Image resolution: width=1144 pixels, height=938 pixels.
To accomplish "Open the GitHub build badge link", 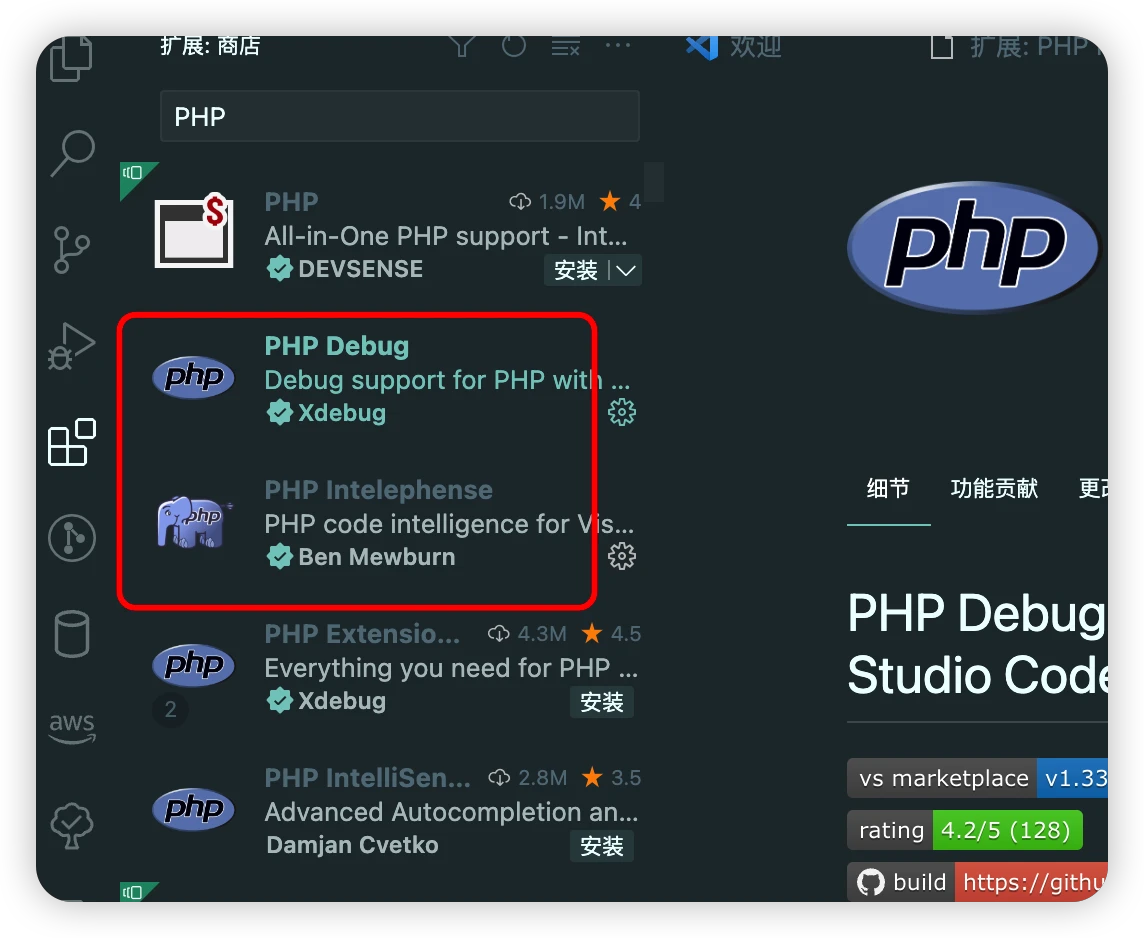I will click(977, 882).
